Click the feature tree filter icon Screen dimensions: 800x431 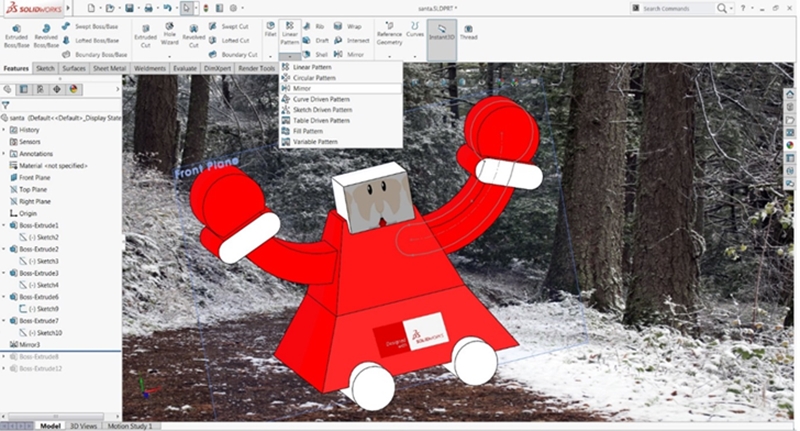point(6,105)
